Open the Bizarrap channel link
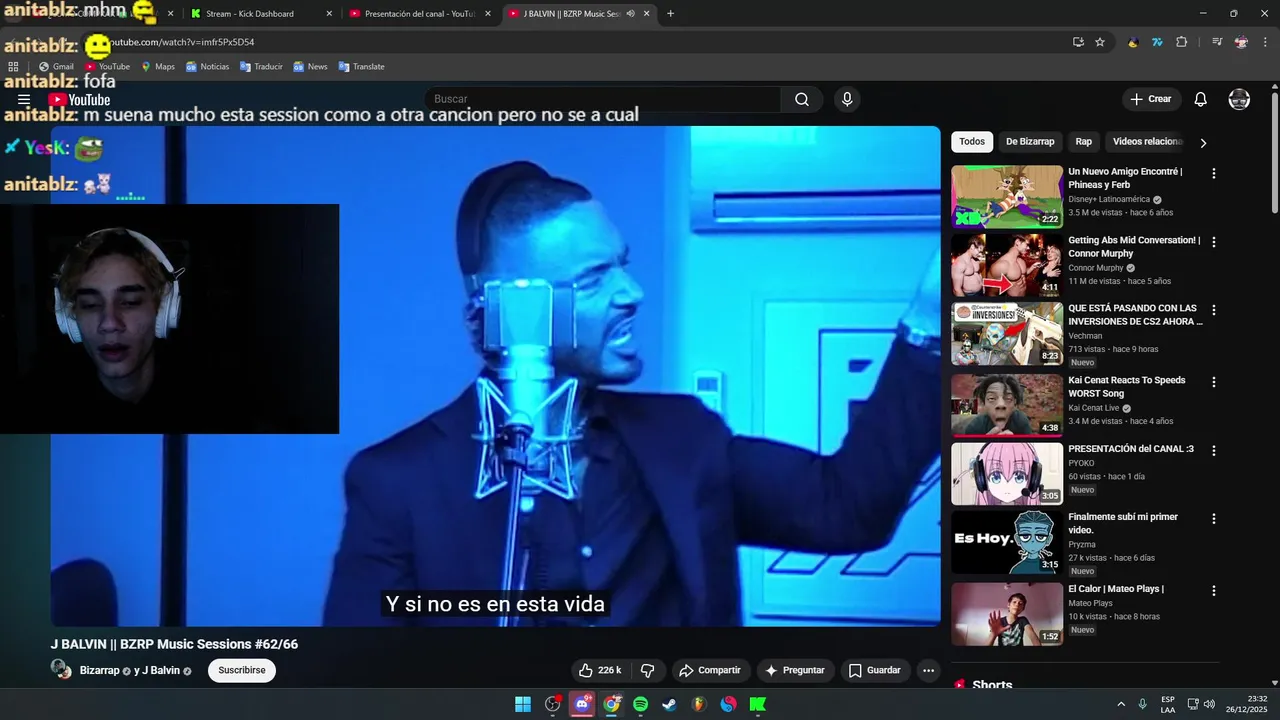This screenshot has height=720, width=1280. coord(99,670)
